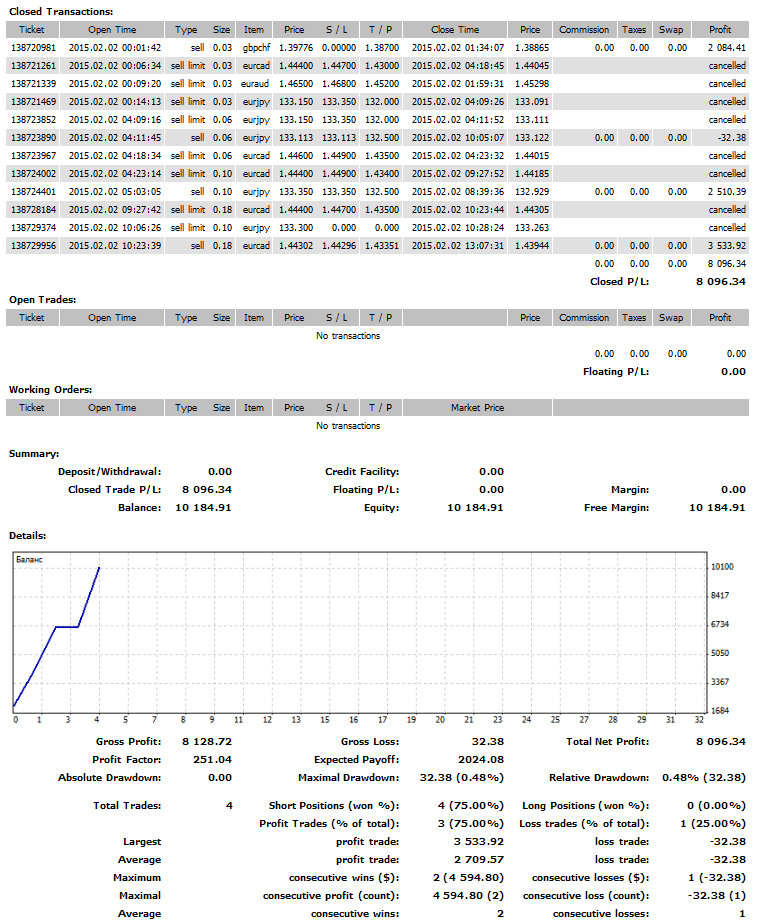Select ticket number 138729956

pos(34,245)
